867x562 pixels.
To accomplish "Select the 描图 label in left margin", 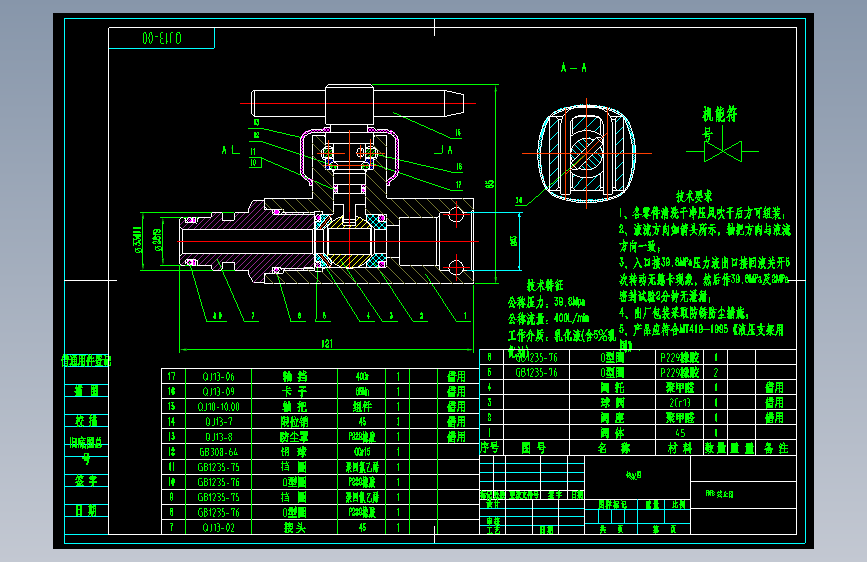I will [x=87, y=391].
